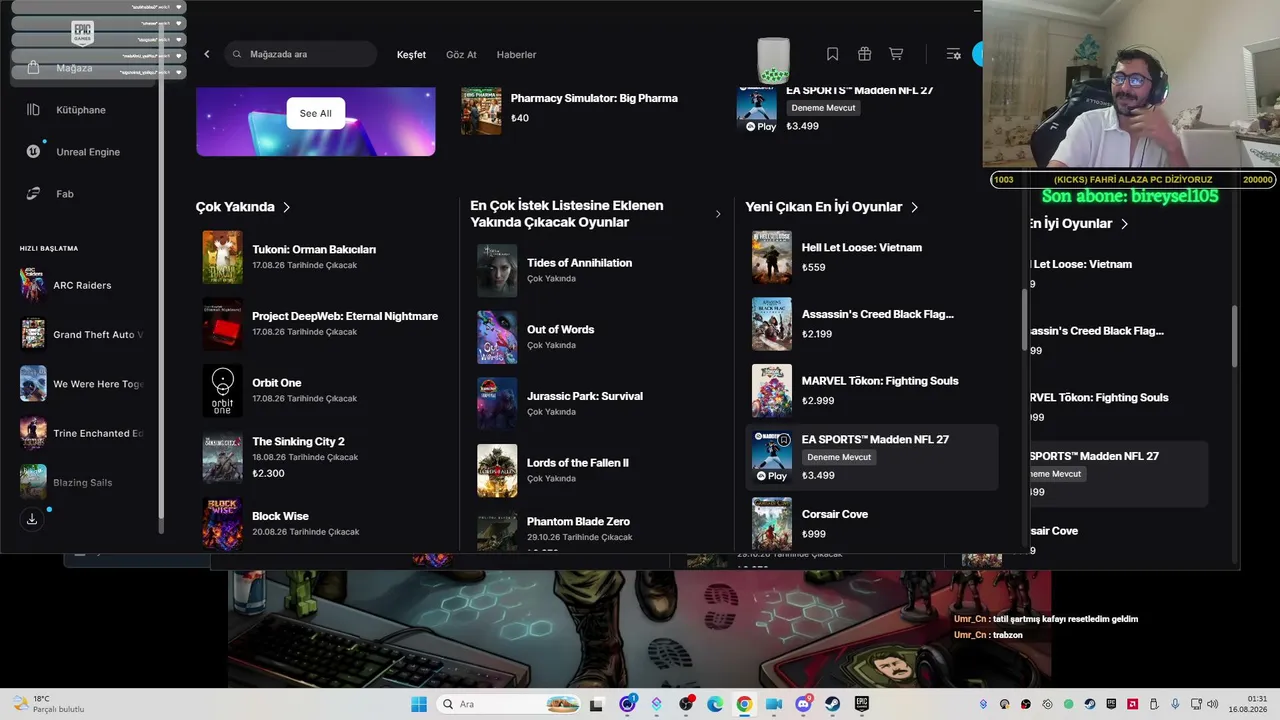Focus the Mağazada ara search field

click(x=300, y=54)
